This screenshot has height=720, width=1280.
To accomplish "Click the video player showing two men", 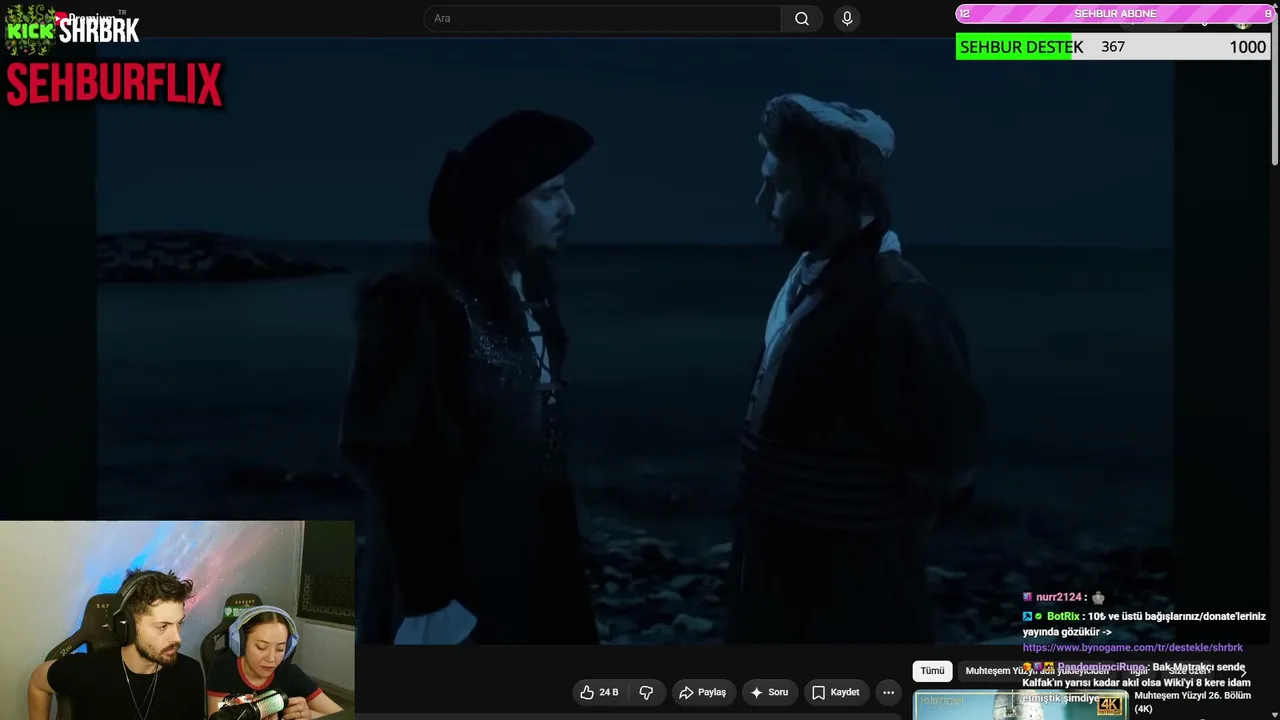I will point(635,340).
